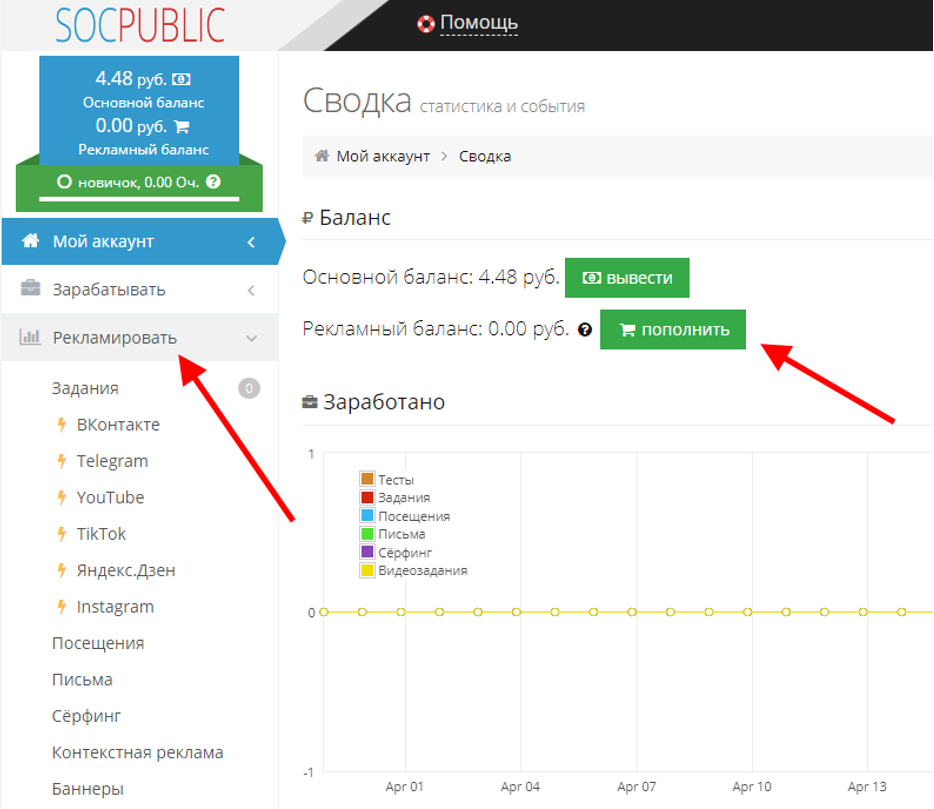Viewport: 934px width, 809px height.
Task: Open the Яндекс.Дзен advertising item
Action: point(126,571)
